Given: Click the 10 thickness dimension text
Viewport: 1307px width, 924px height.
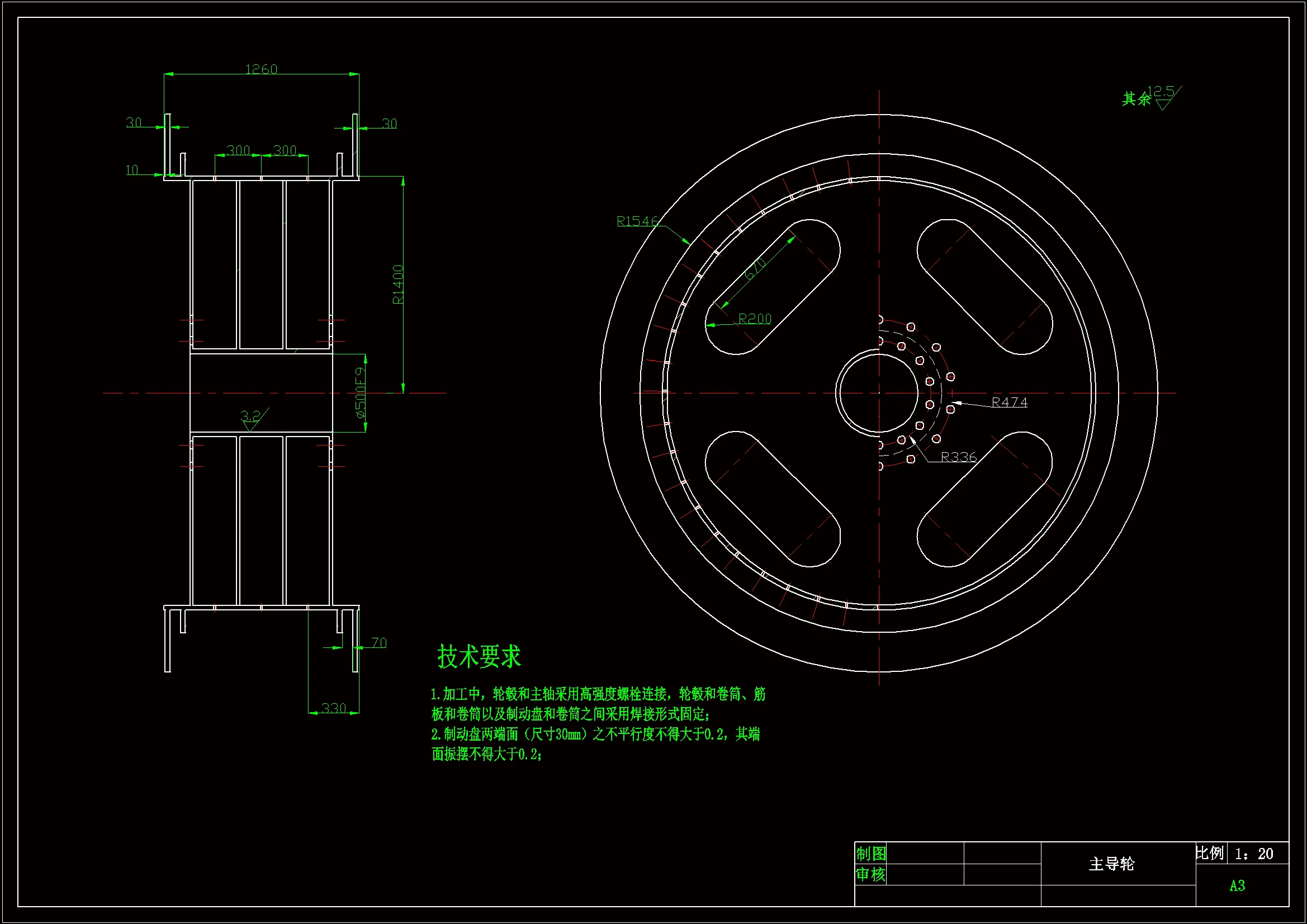Looking at the screenshot, I should pyautogui.click(x=132, y=170).
